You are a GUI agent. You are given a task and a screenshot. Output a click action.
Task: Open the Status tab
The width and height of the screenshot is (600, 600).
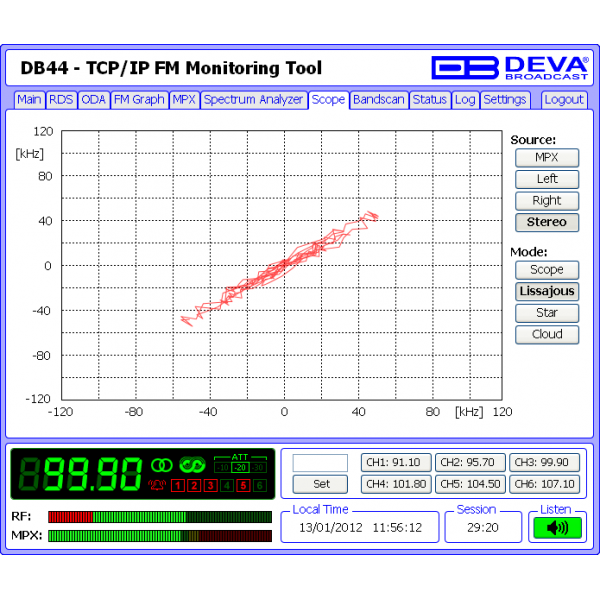(x=430, y=100)
